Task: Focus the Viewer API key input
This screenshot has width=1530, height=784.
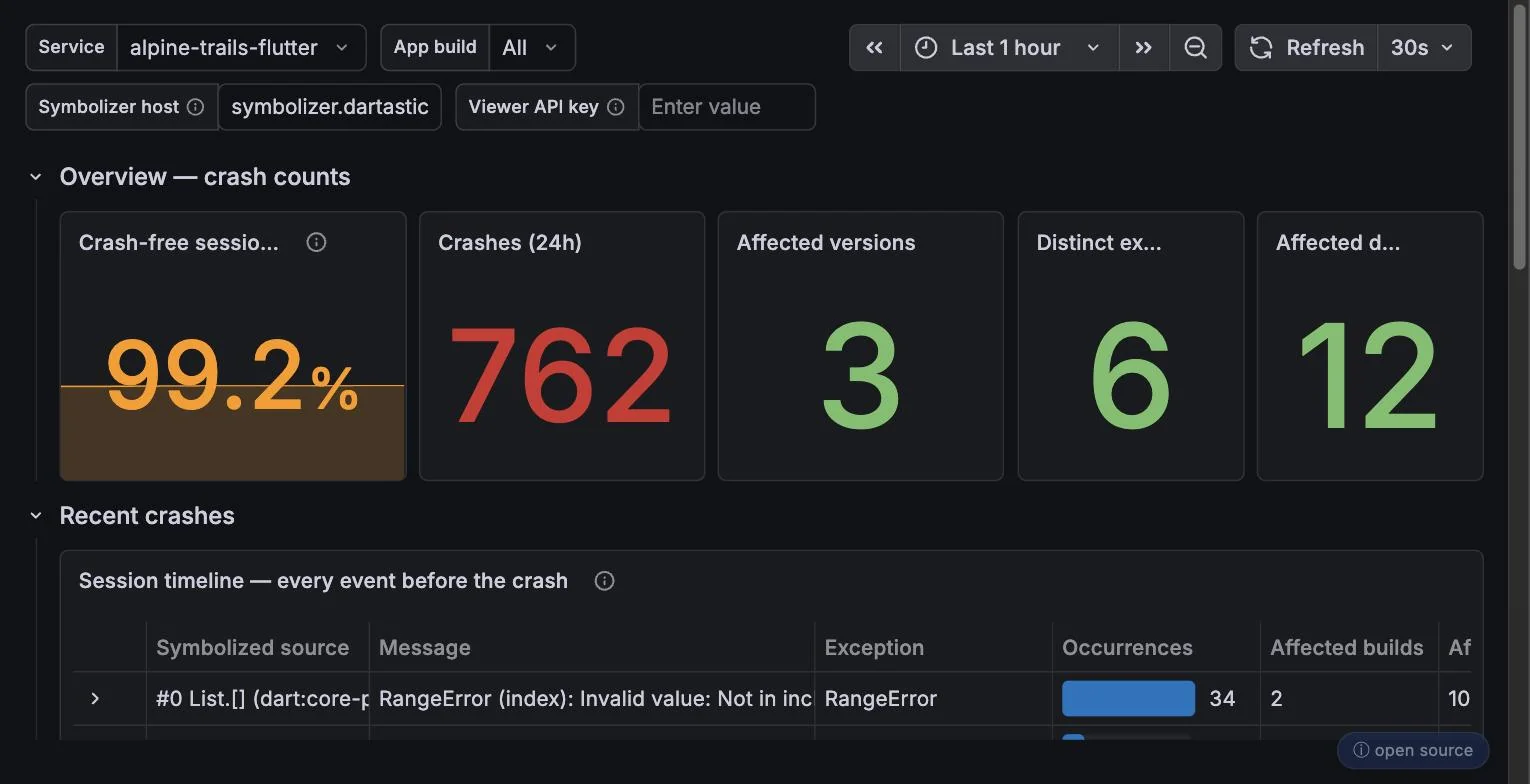Action: click(727, 107)
